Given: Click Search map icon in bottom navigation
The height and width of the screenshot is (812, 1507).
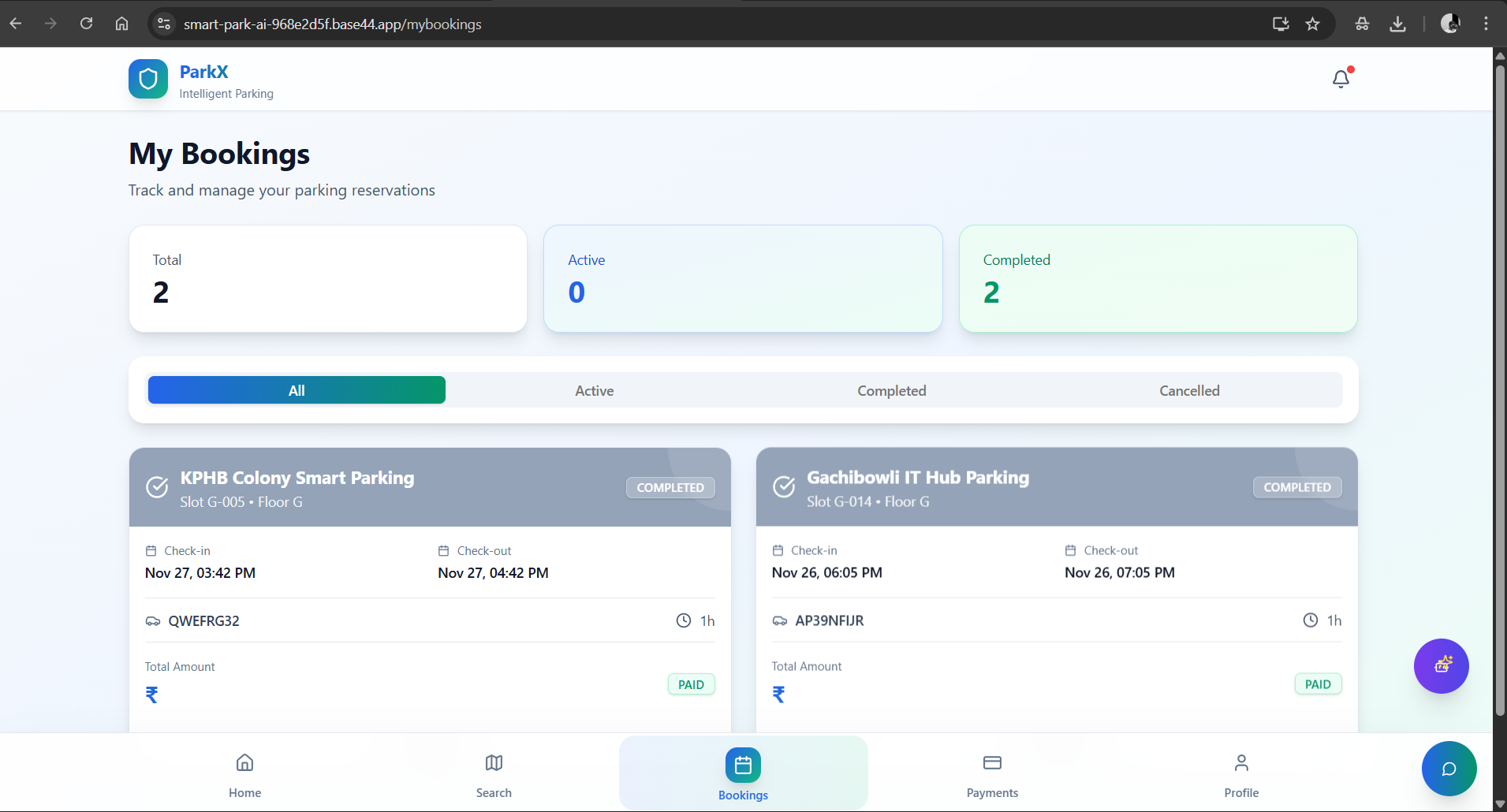Looking at the screenshot, I should (x=494, y=762).
